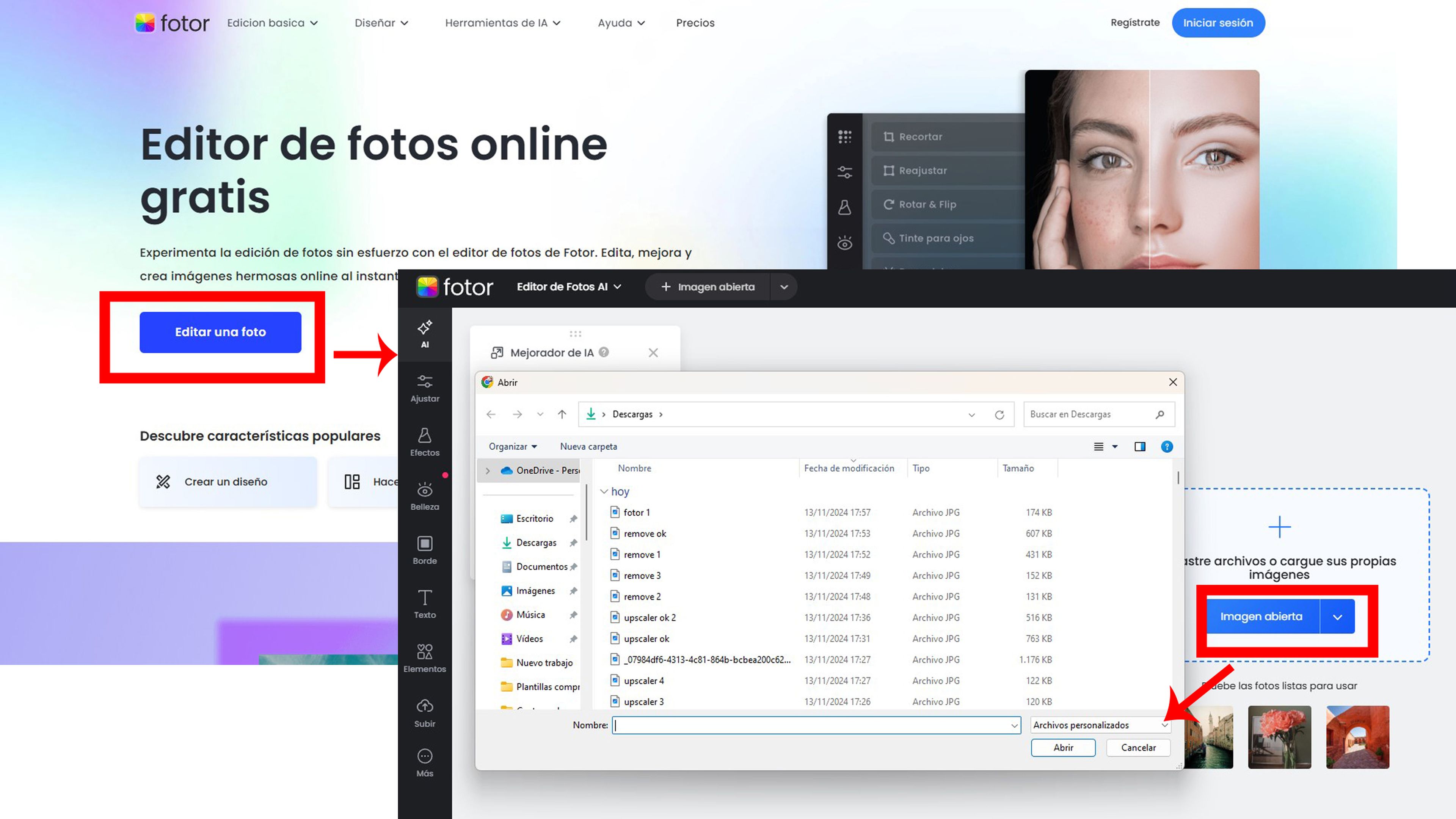Toggle the preview pane in the file dialog

pyautogui.click(x=1140, y=447)
